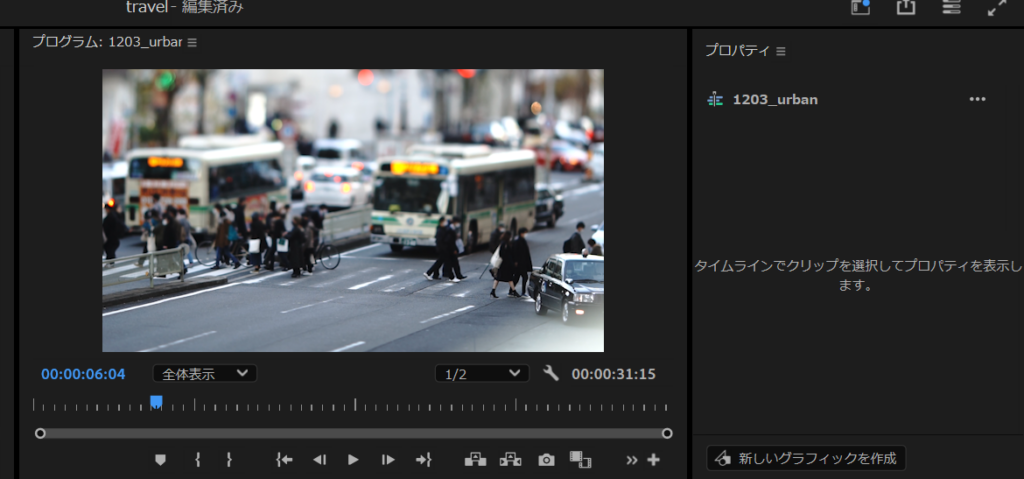The image size is (1024, 479).
Task: Step forward one frame
Action: (x=388, y=459)
